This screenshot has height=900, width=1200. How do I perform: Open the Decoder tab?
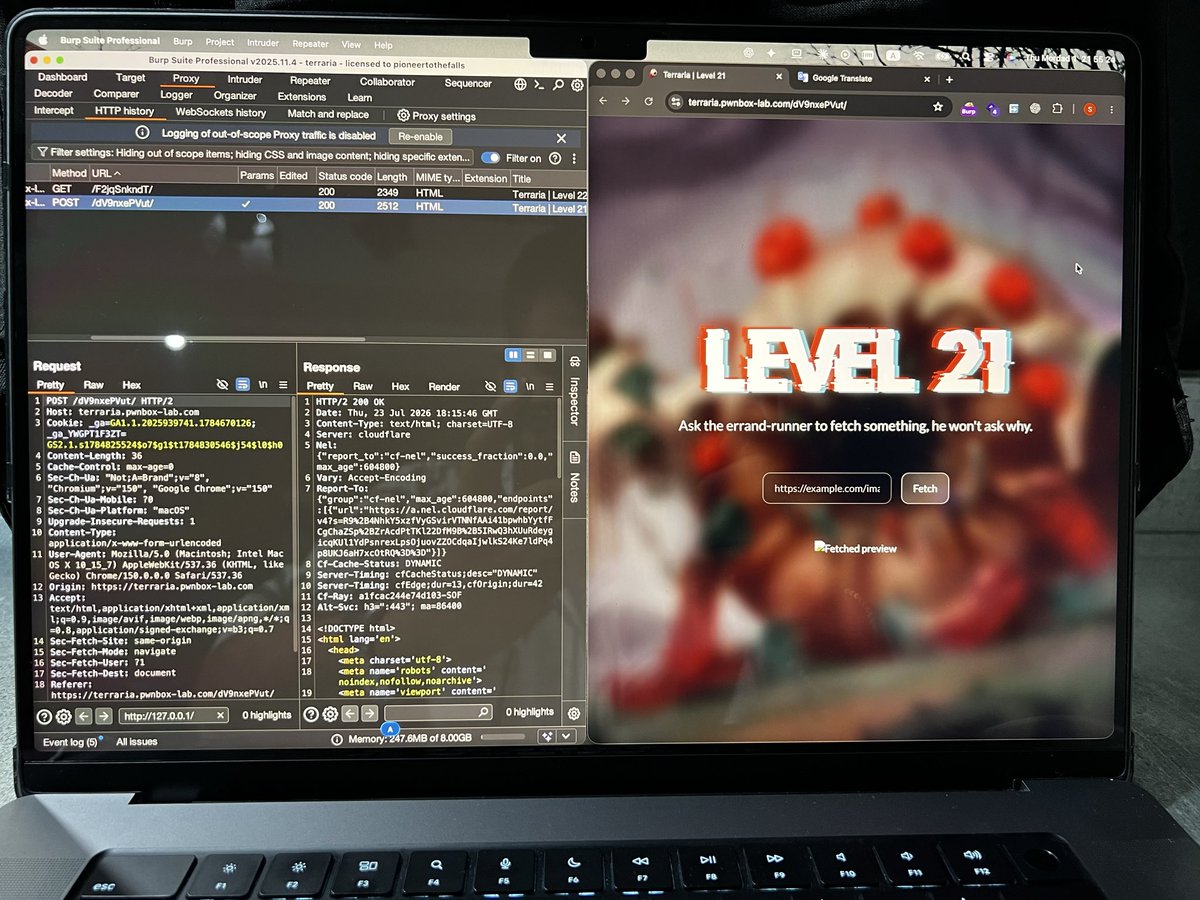pos(53,94)
